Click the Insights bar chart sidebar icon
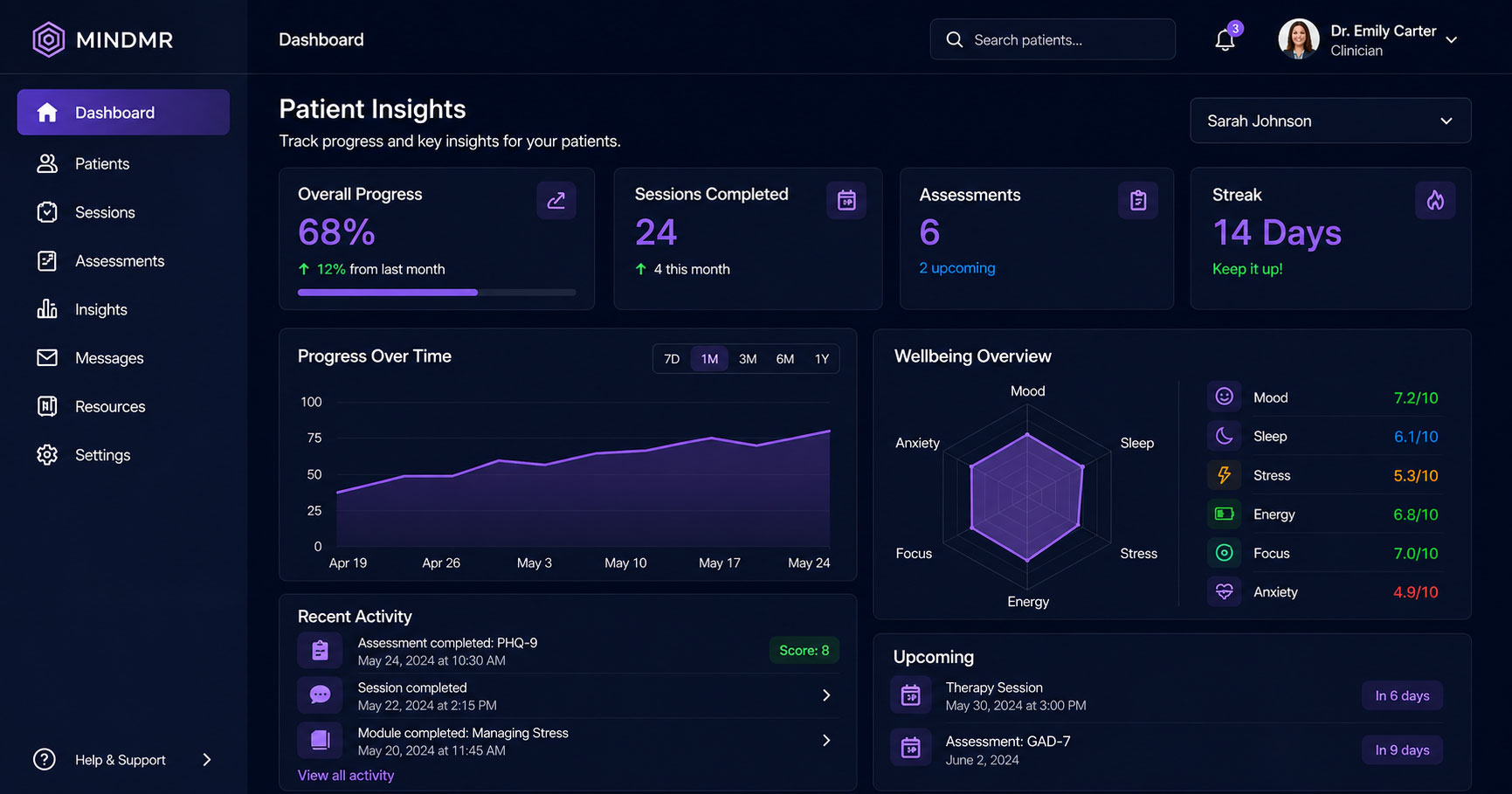The height and width of the screenshot is (794, 1512). [47, 309]
